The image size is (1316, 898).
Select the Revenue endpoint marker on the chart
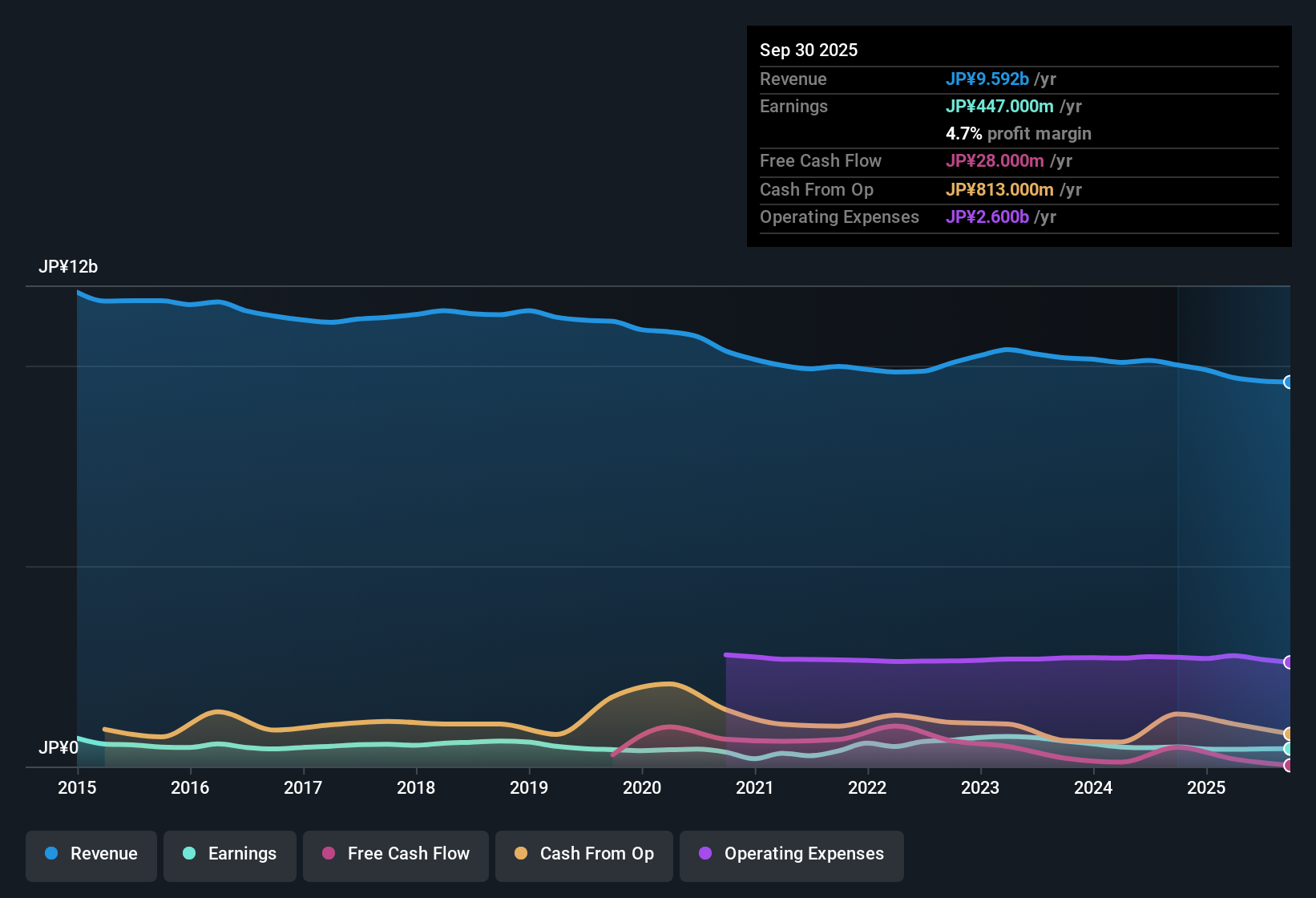[1288, 382]
